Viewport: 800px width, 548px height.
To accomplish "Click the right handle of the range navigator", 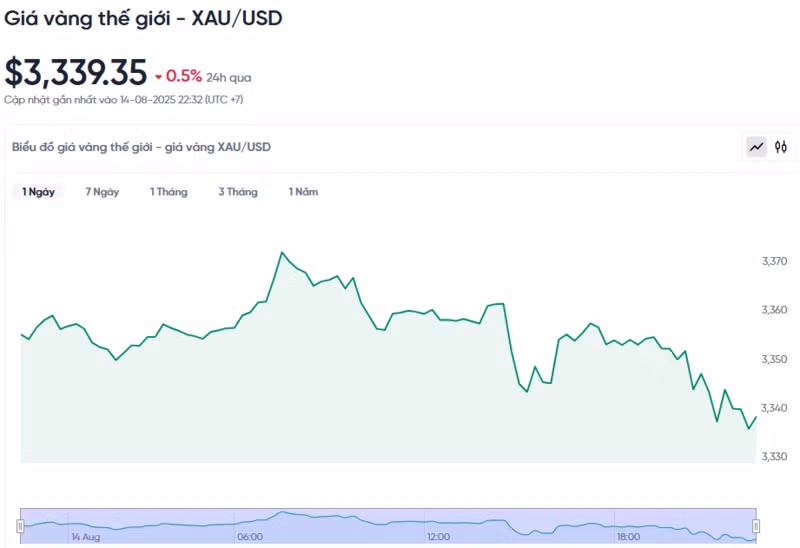I will [756, 525].
